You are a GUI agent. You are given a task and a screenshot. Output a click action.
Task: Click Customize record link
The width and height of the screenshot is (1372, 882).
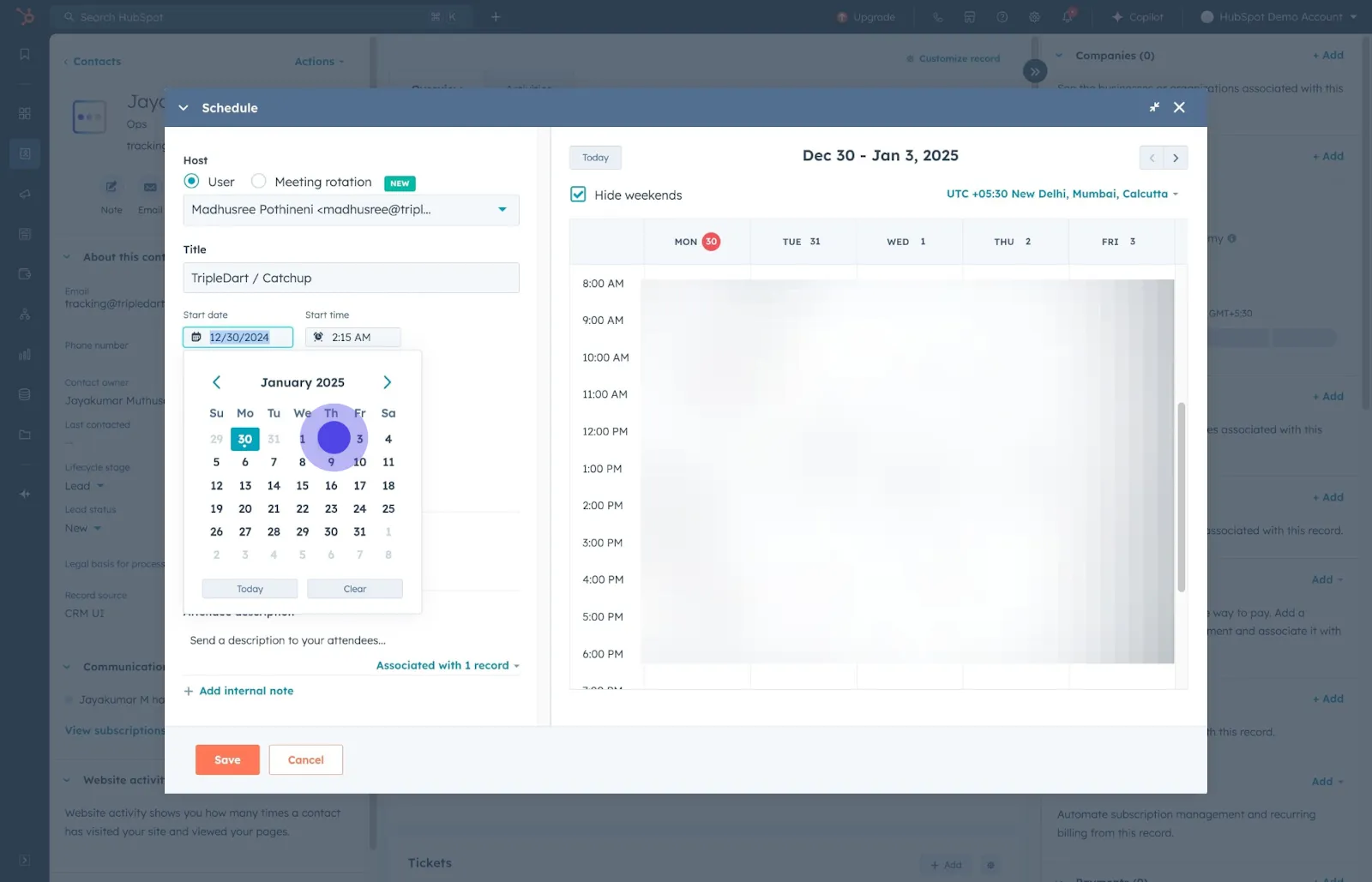click(x=953, y=58)
